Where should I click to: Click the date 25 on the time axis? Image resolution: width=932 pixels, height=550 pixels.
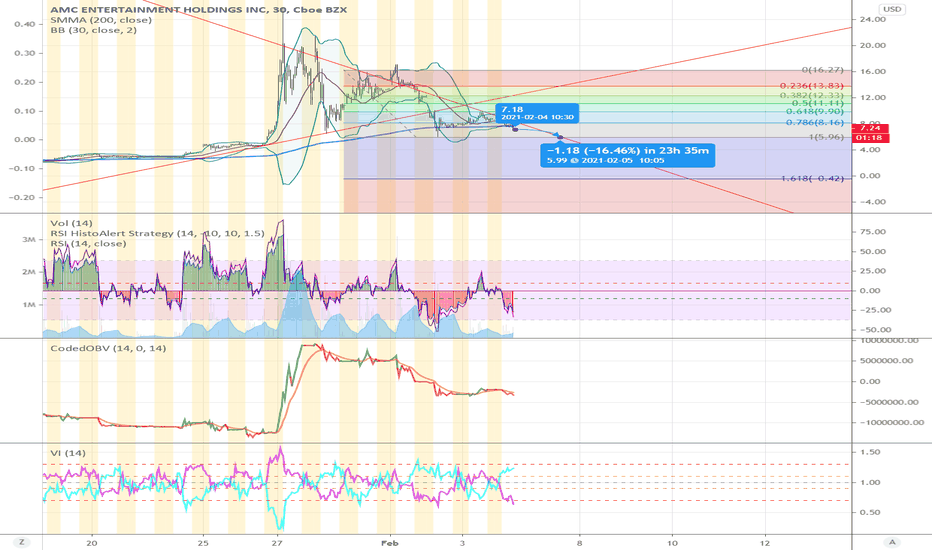tap(203, 543)
